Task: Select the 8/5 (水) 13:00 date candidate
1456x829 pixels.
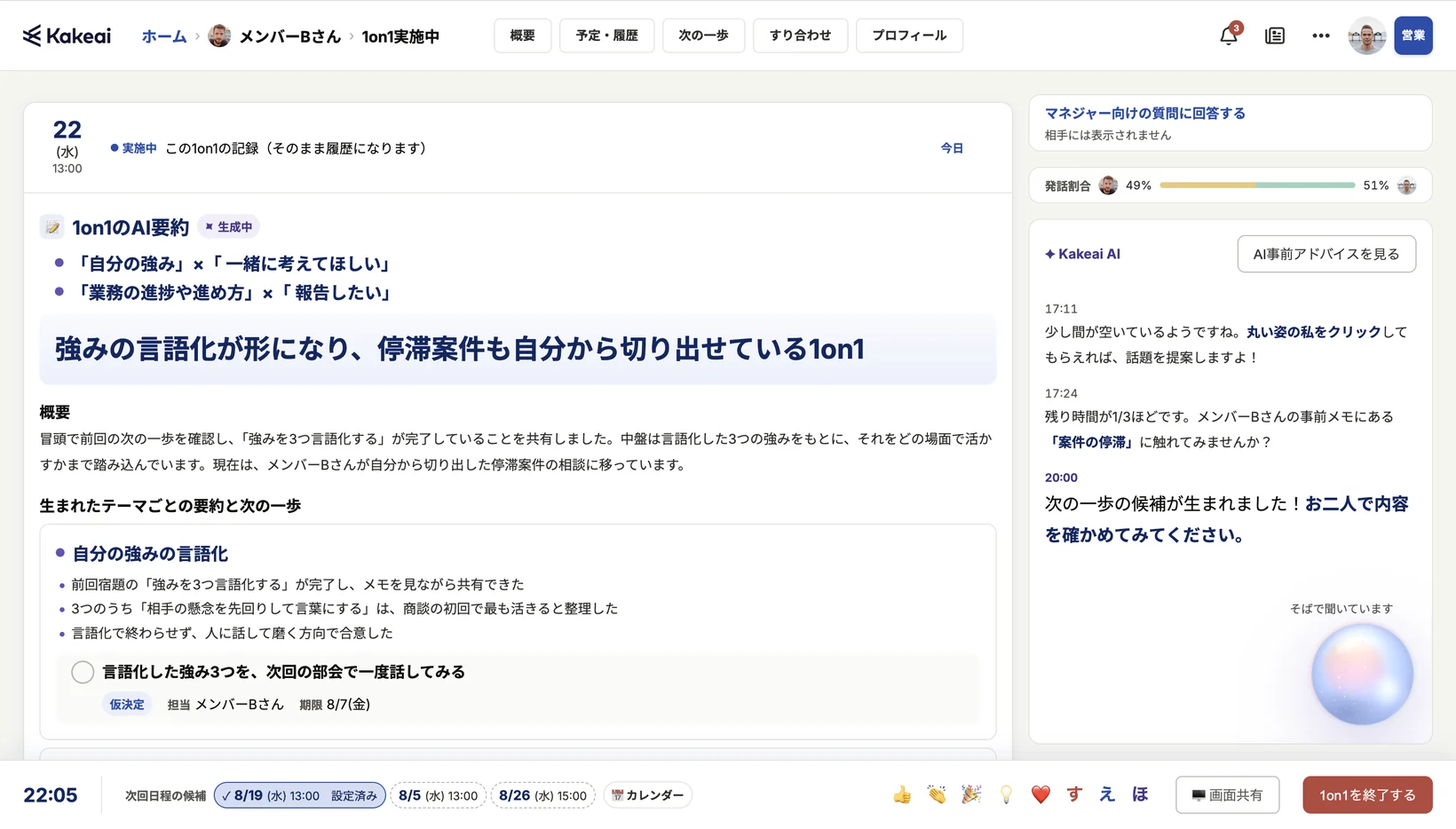Action: tap(439, 795)
